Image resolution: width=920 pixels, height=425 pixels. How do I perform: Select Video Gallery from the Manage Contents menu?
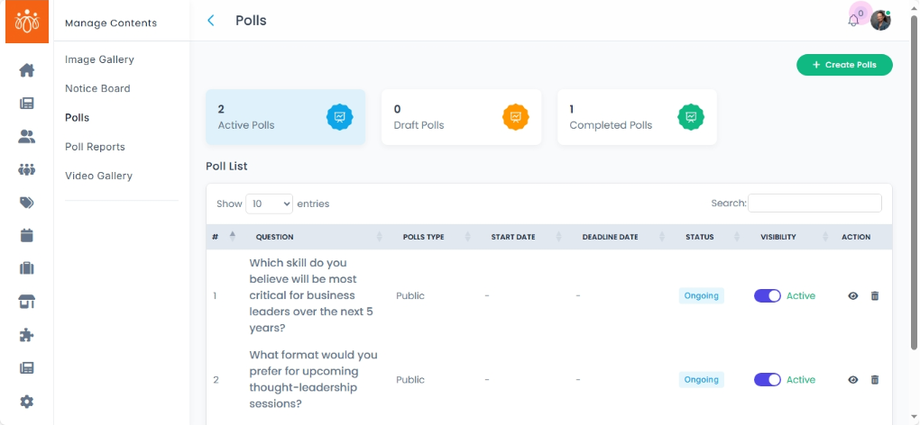pyautogui.click(x=99, y=176)
